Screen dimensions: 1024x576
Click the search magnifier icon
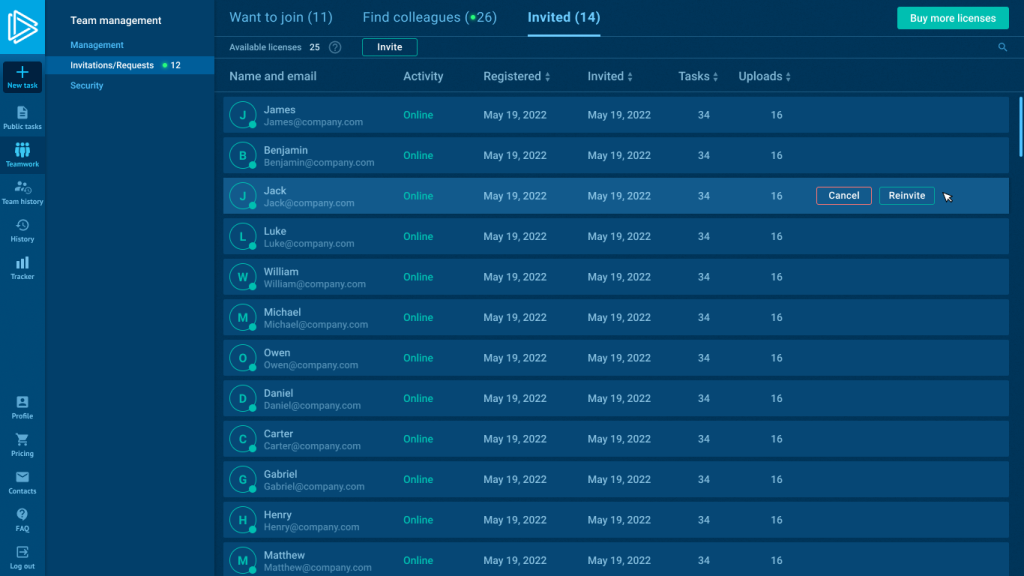pyautogui.click(x=1003, y=47)
